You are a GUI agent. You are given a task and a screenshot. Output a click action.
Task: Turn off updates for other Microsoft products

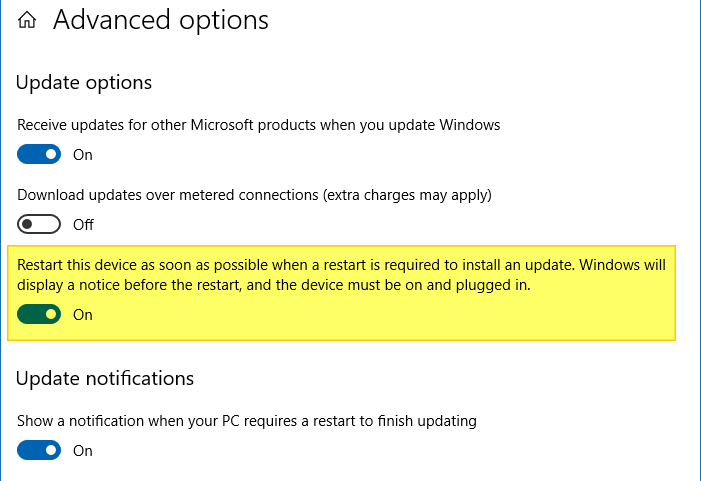(40, 155)
